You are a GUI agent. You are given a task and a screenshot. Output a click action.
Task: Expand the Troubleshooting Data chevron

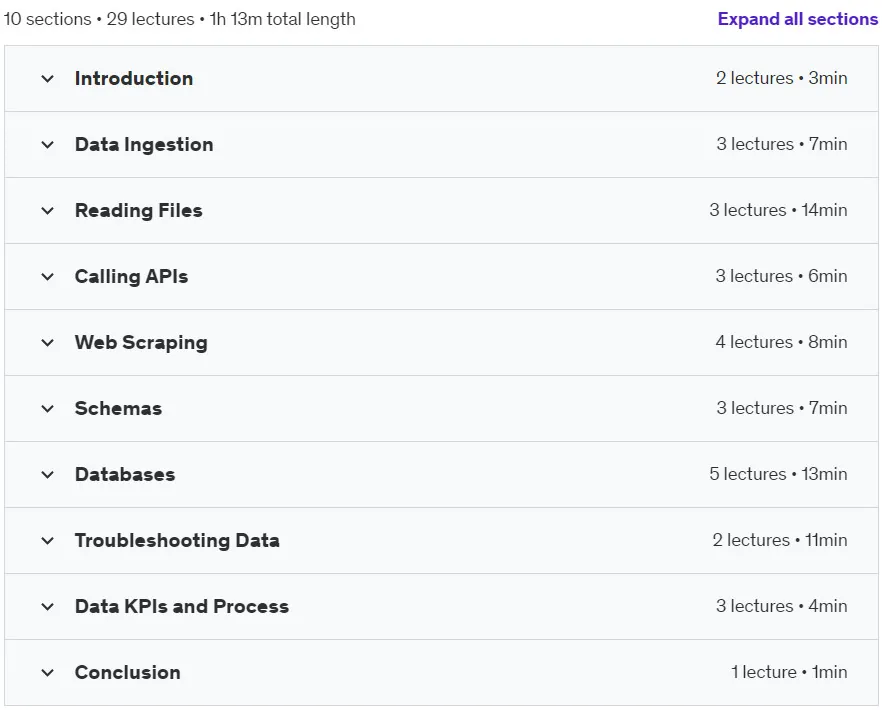pos(48,541)
